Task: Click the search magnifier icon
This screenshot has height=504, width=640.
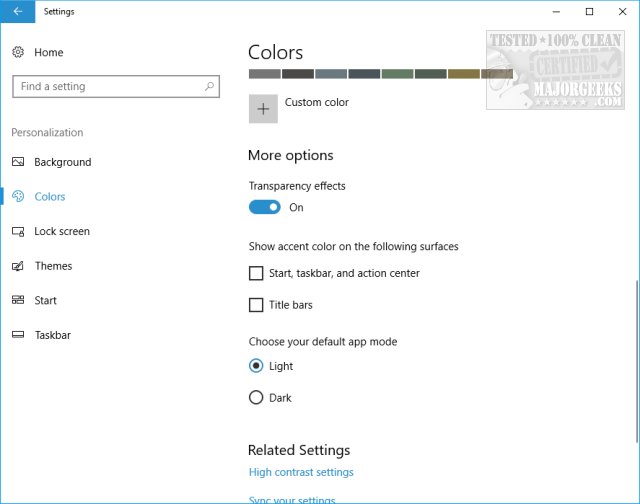Action: [209, 86]
